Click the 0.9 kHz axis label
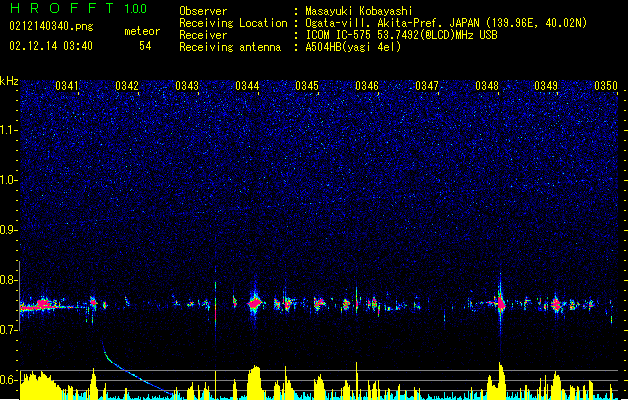This screenshot has width=629, height=400. tap(9, 230)
